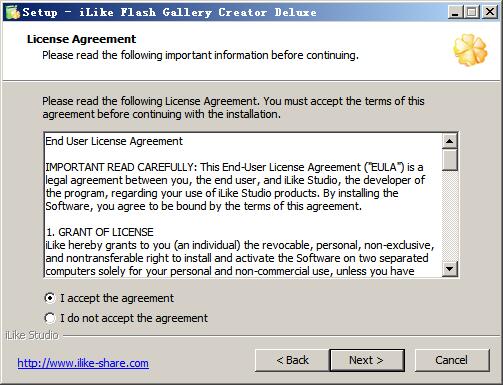Click the "1. GRANT OF LICENSE" line

pyautogui.click(x=99, y=232)
